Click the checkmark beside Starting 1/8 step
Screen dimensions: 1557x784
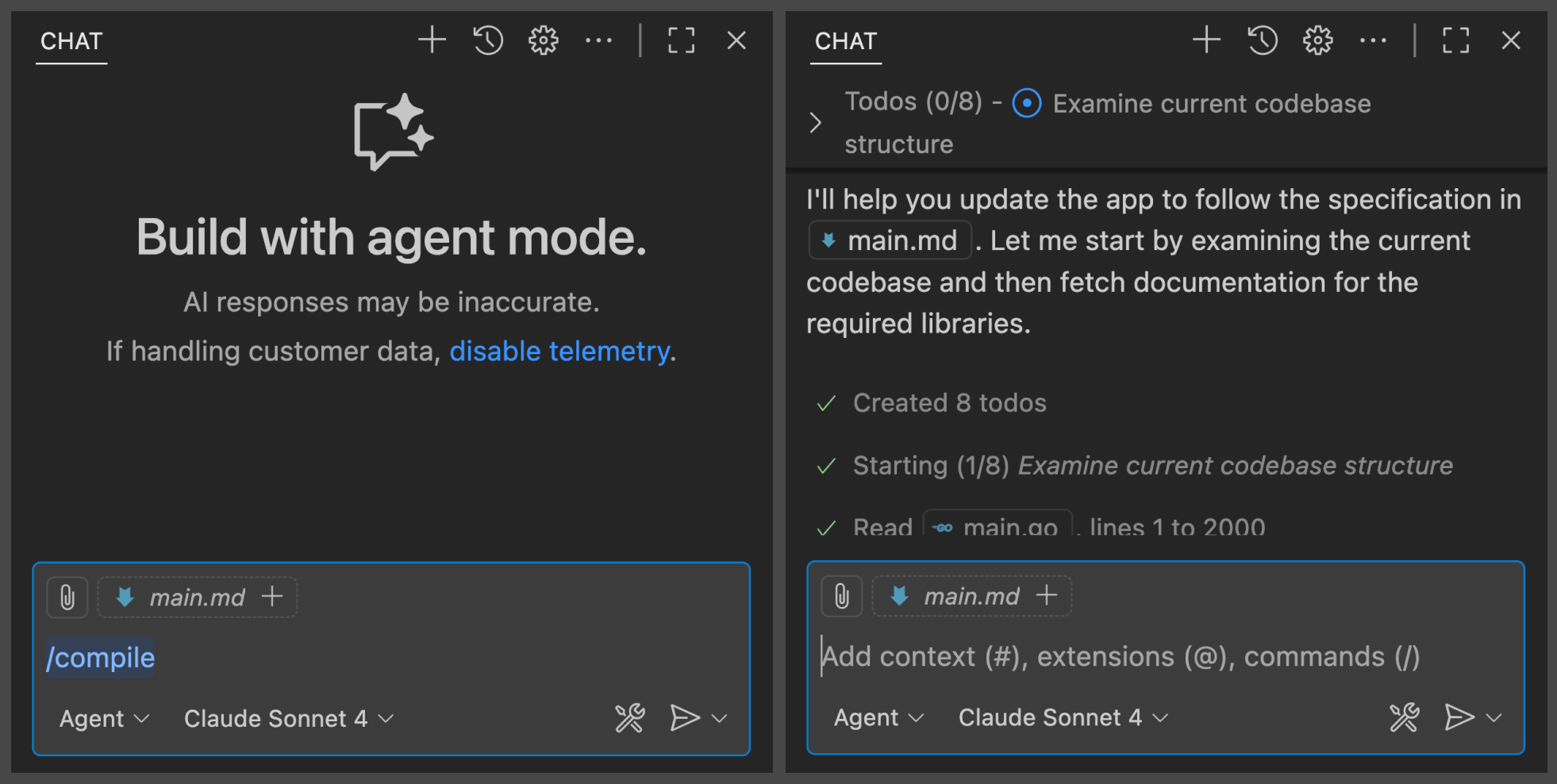825,466
